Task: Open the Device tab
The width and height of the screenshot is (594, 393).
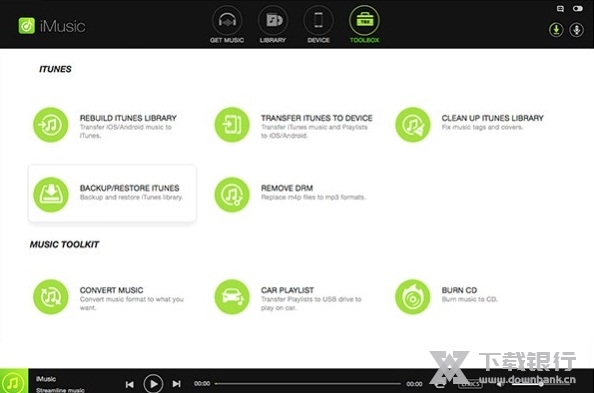Action: coord(318,25)
